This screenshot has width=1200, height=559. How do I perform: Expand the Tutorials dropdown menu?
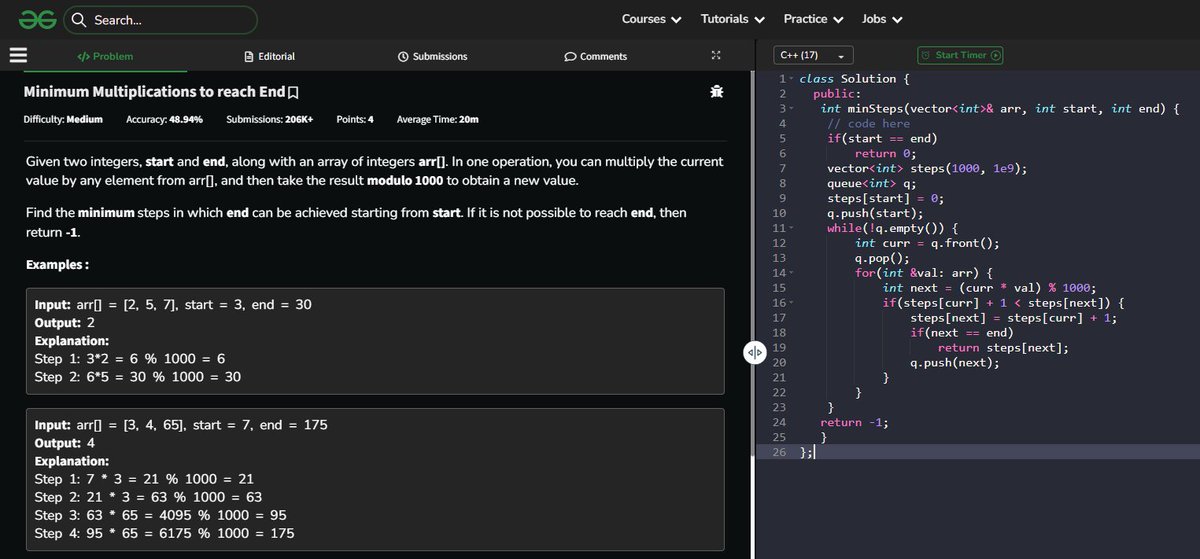click(733, 19)
